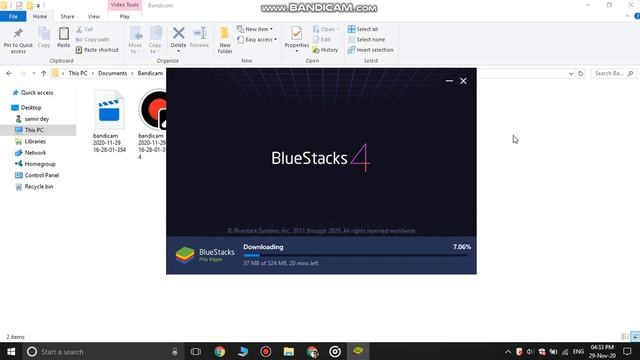Click the Copy ribbon icon

44,38
